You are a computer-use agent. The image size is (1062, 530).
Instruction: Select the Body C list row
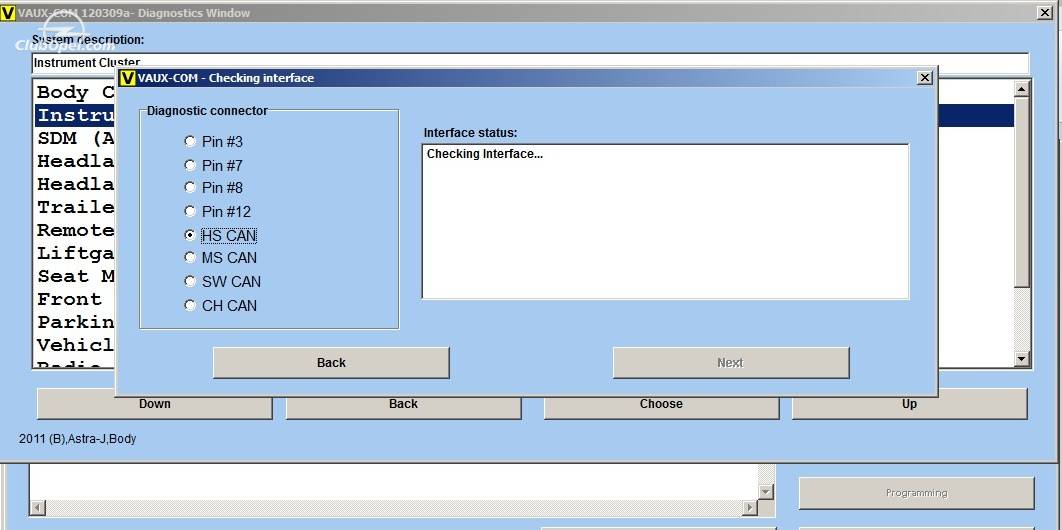pos(75,92)
